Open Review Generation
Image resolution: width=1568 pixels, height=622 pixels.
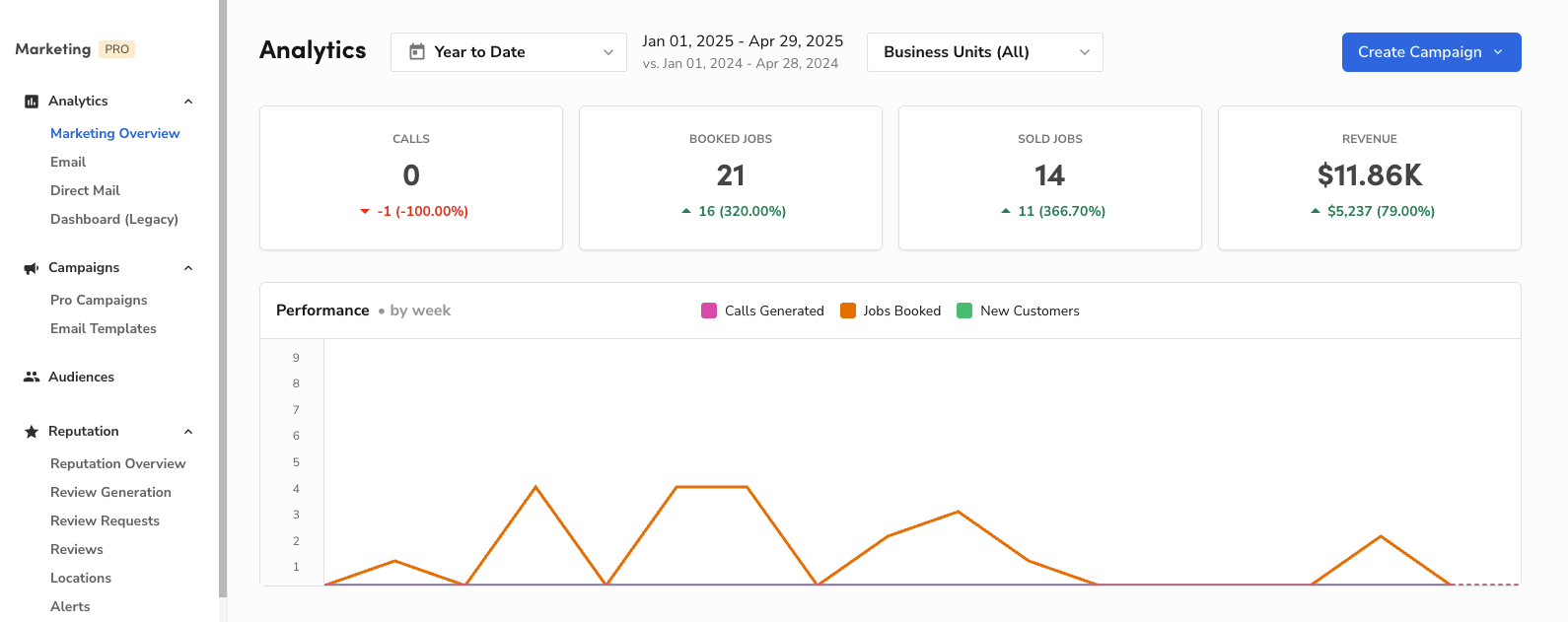click(110, 492)
